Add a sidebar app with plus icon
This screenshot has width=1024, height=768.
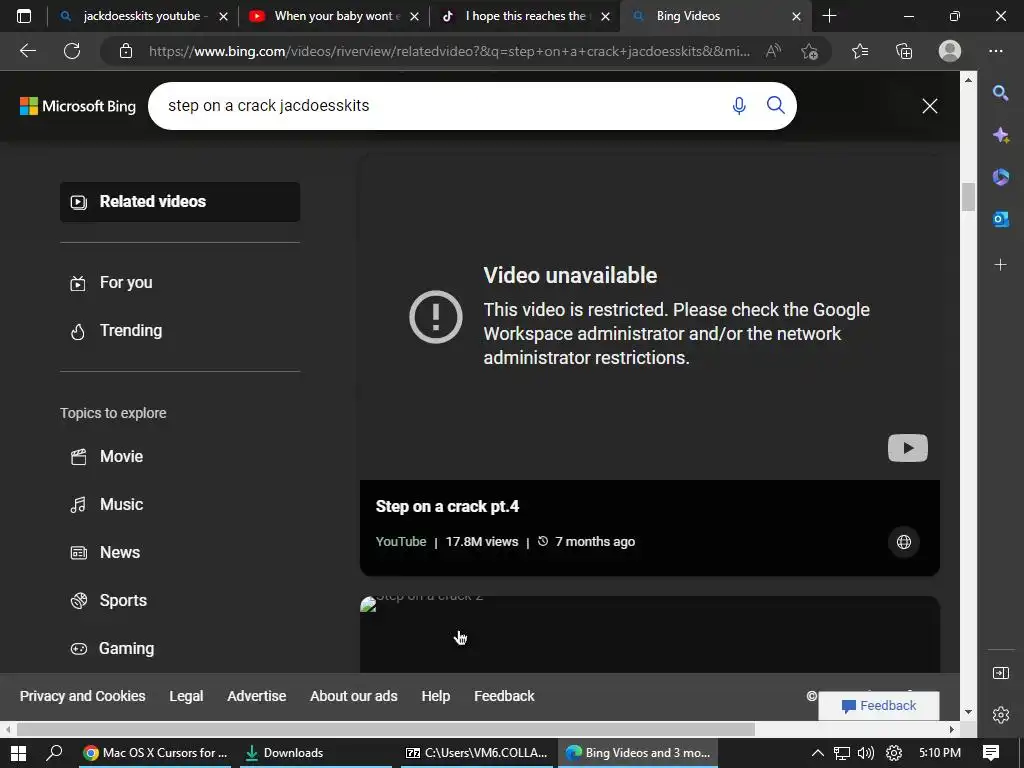pyautogui.click(x=1000, y=264)
